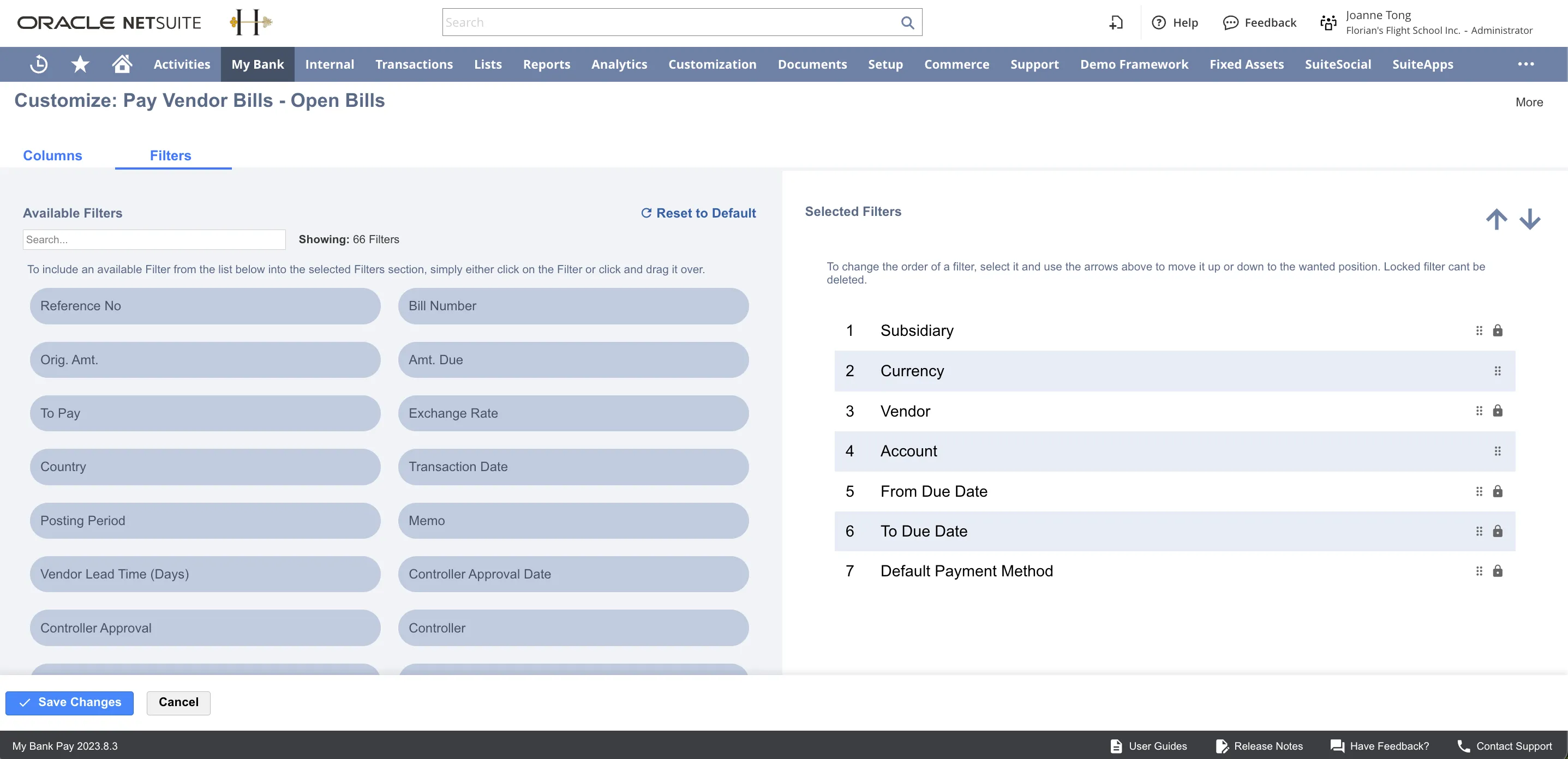The width and height of the screenshot is (1568, 759).
Task: Open User Guides link in footer
Action: pos(1148,745)
